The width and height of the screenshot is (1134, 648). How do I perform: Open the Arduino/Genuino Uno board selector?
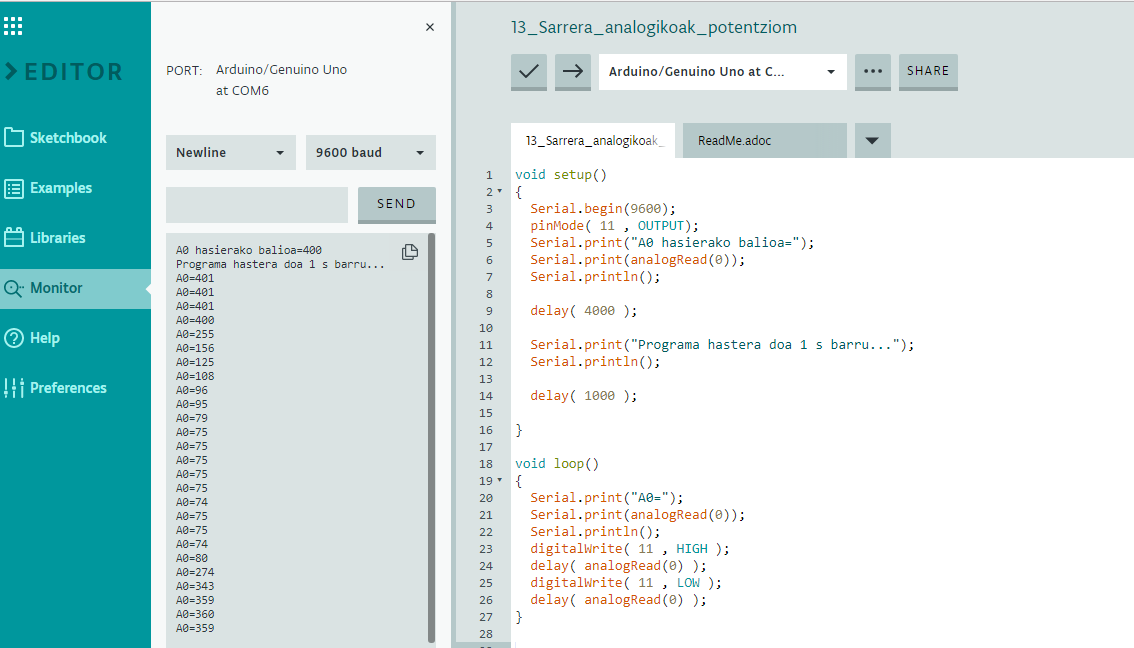(x=722, y=72)
